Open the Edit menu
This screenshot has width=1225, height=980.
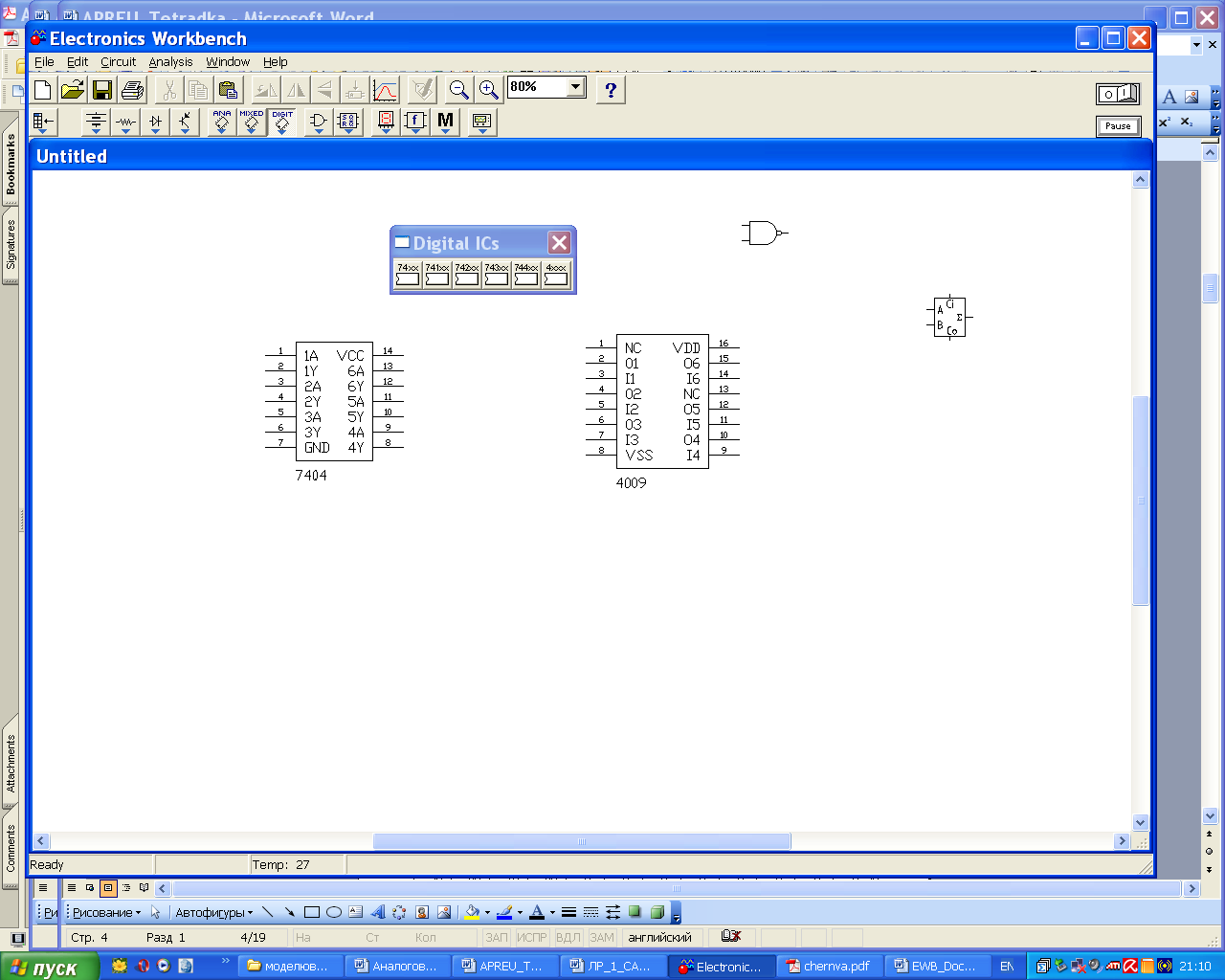78,62
